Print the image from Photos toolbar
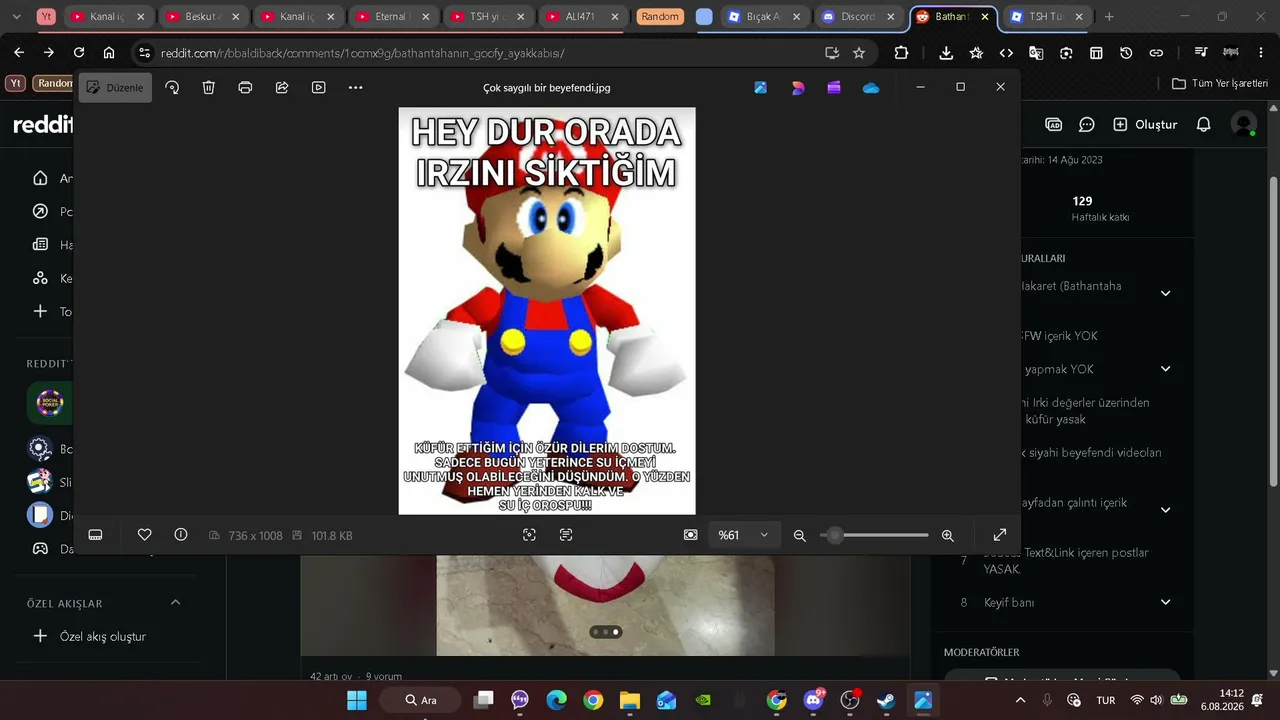This screenshot has width=1280, height=720. click(x=245, y=88)
